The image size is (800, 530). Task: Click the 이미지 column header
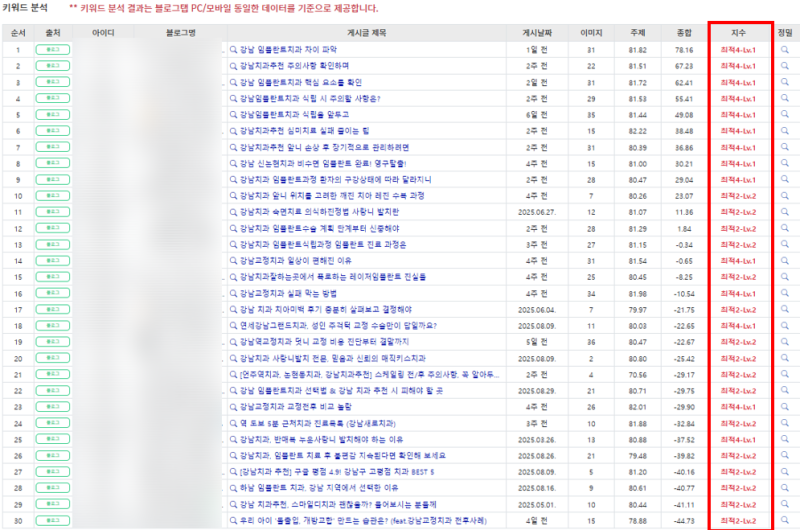pyautogui.click(x=591, y=33)
